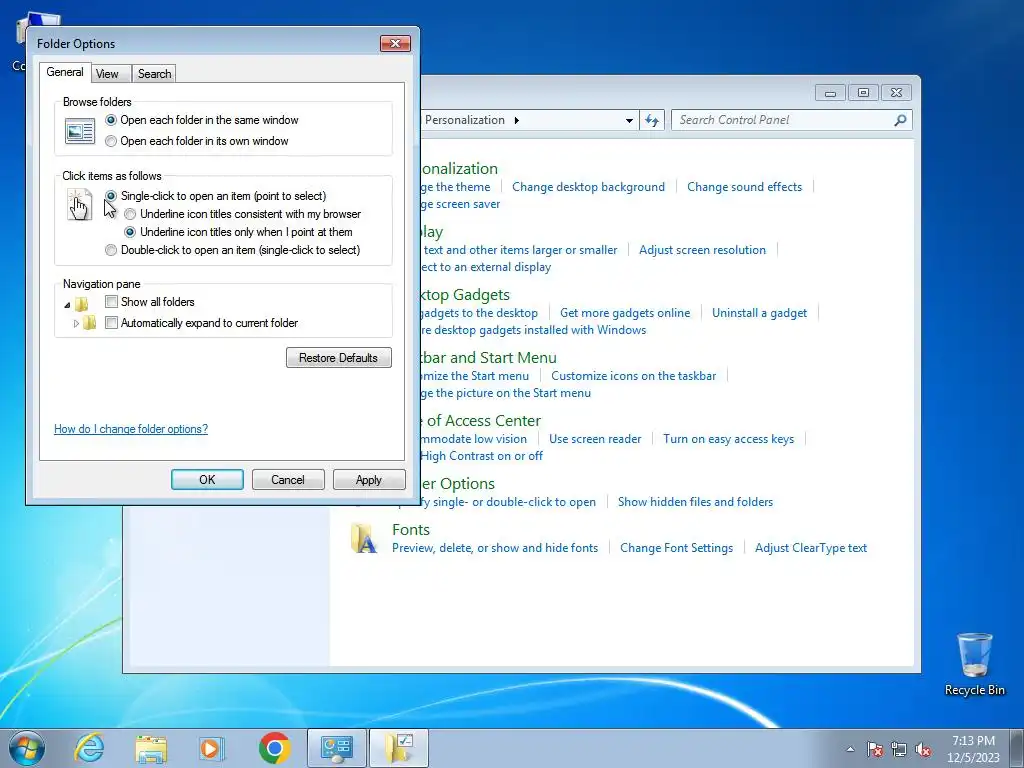
Task: Open Windows Explorer from the taskbar
Action: (x=151, y=748)
